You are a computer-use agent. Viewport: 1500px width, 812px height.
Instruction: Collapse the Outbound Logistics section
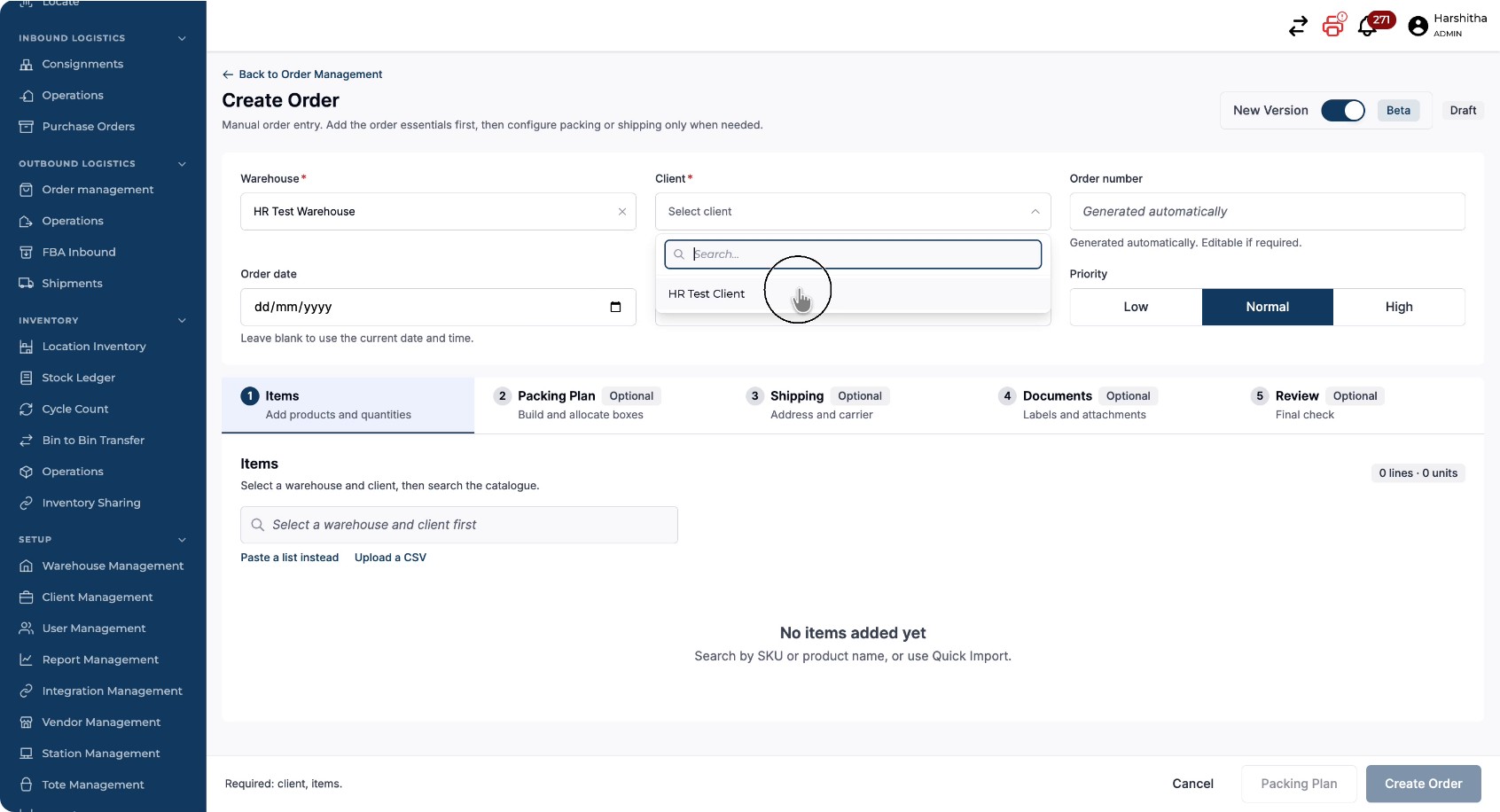point(182,164)
